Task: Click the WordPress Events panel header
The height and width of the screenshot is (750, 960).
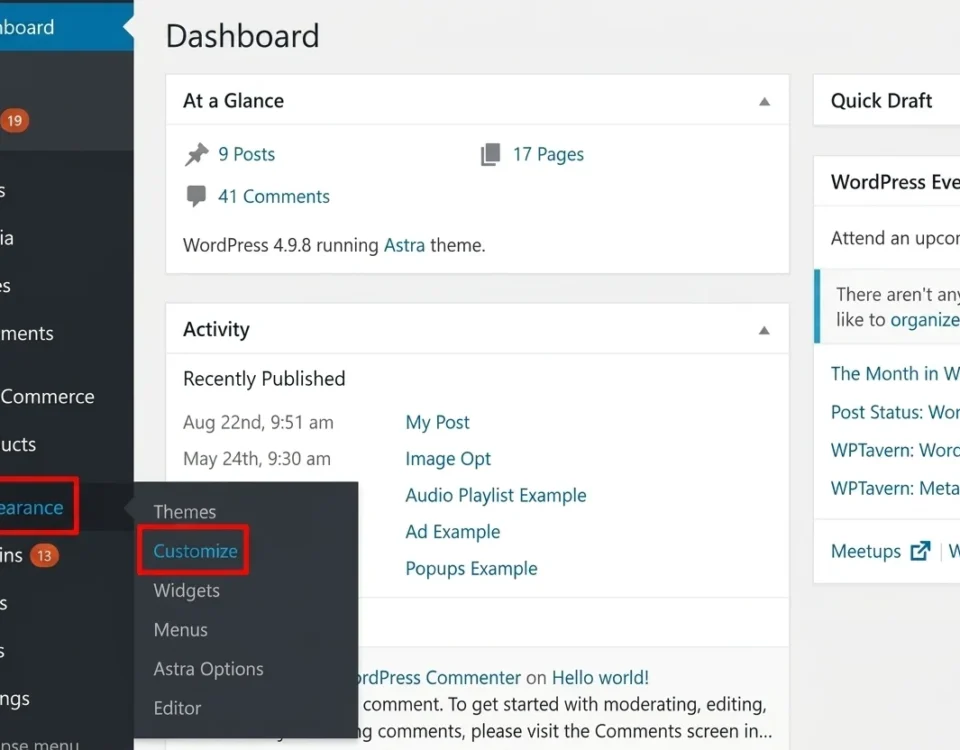Action: pyautogui.click(x=887, y=182)
